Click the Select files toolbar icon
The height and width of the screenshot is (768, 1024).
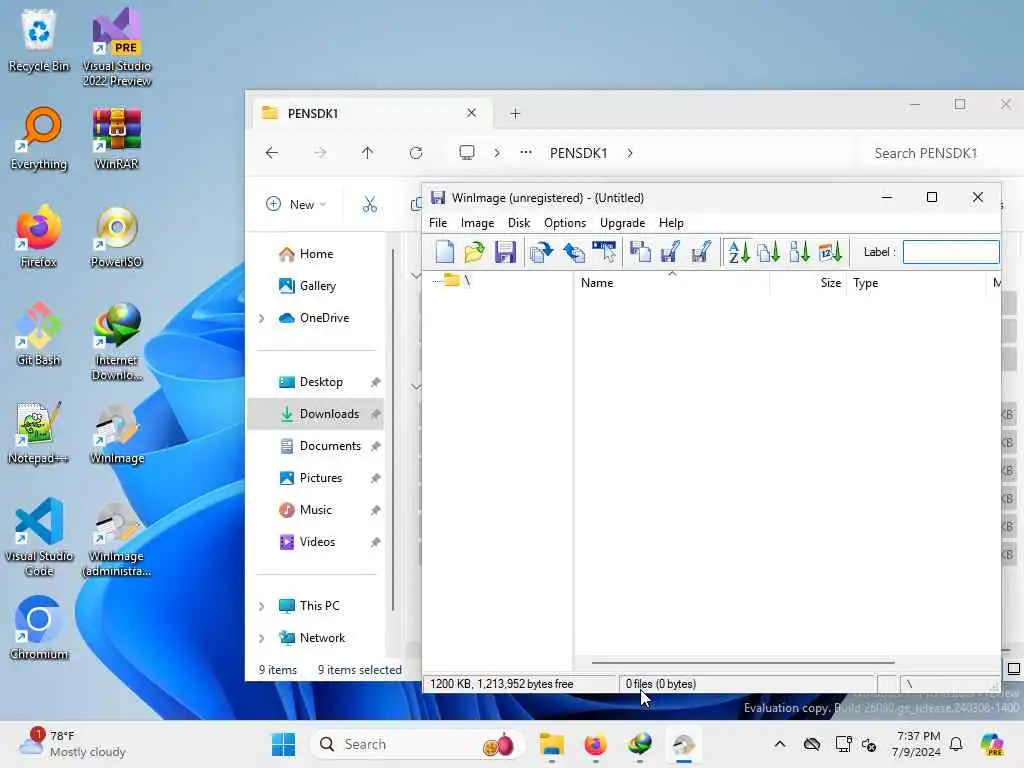[604, 252]
